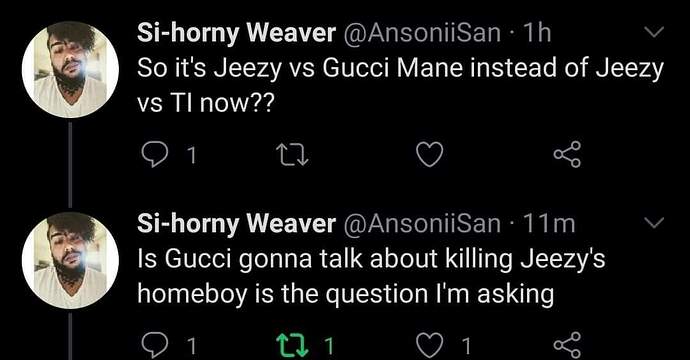
Task: Open the 1h timestamp of first tweet
Action: click(x=536, y=33)
